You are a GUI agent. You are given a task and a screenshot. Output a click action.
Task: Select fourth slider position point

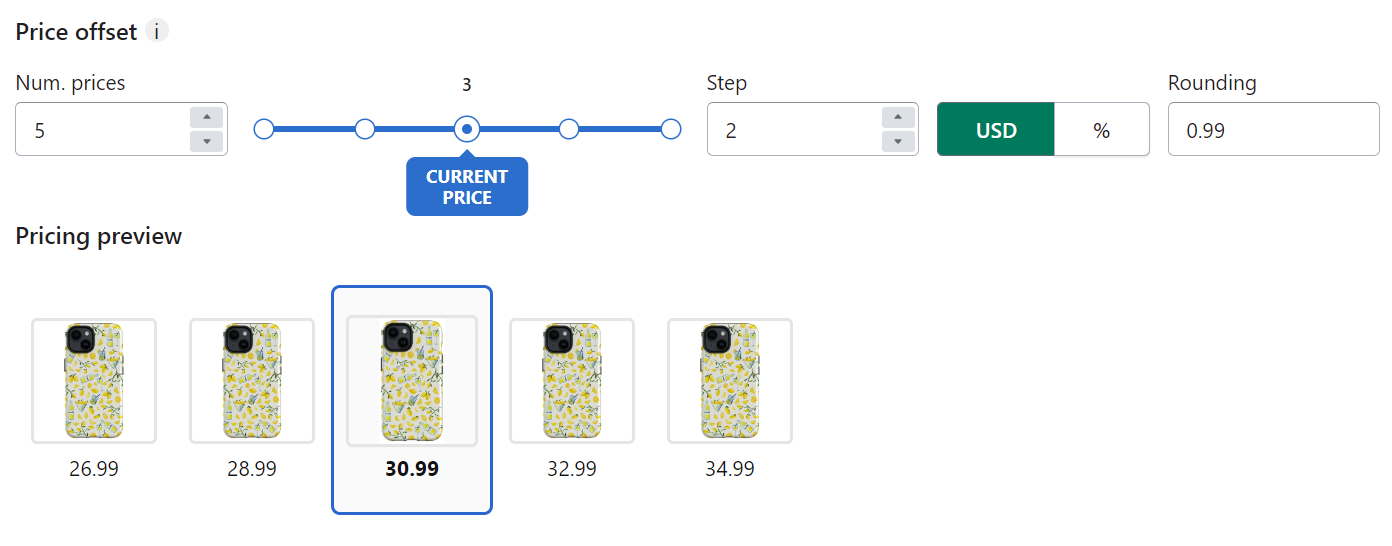[x=569, y=129]
